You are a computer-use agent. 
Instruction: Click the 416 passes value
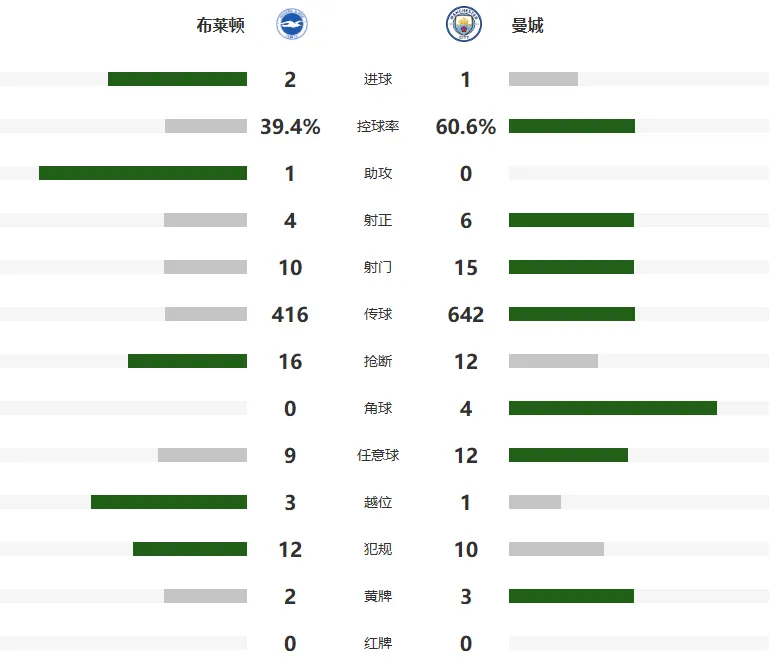(x=290, y=314)
